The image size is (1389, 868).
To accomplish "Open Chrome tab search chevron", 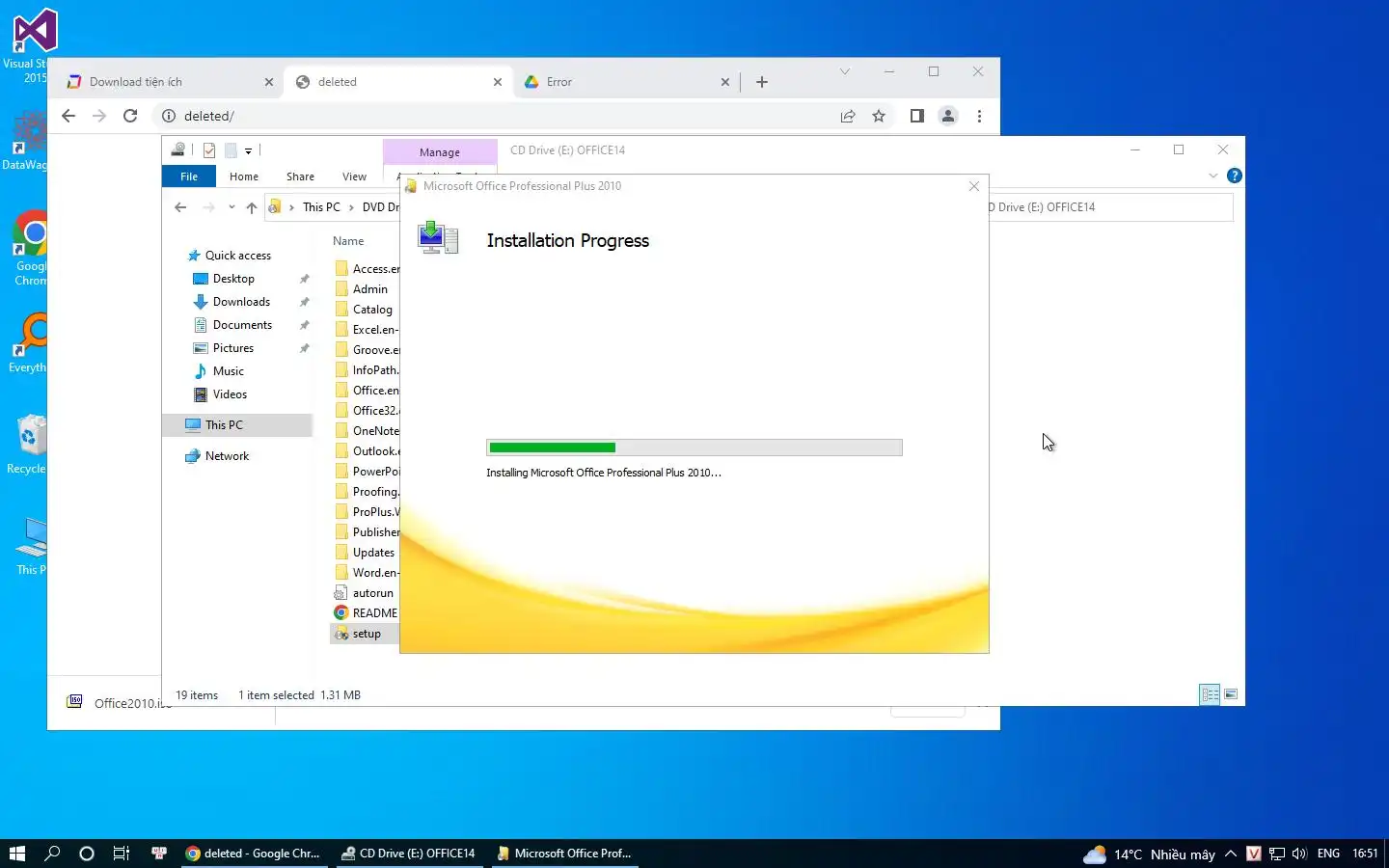I will click(x=845, y=71).
